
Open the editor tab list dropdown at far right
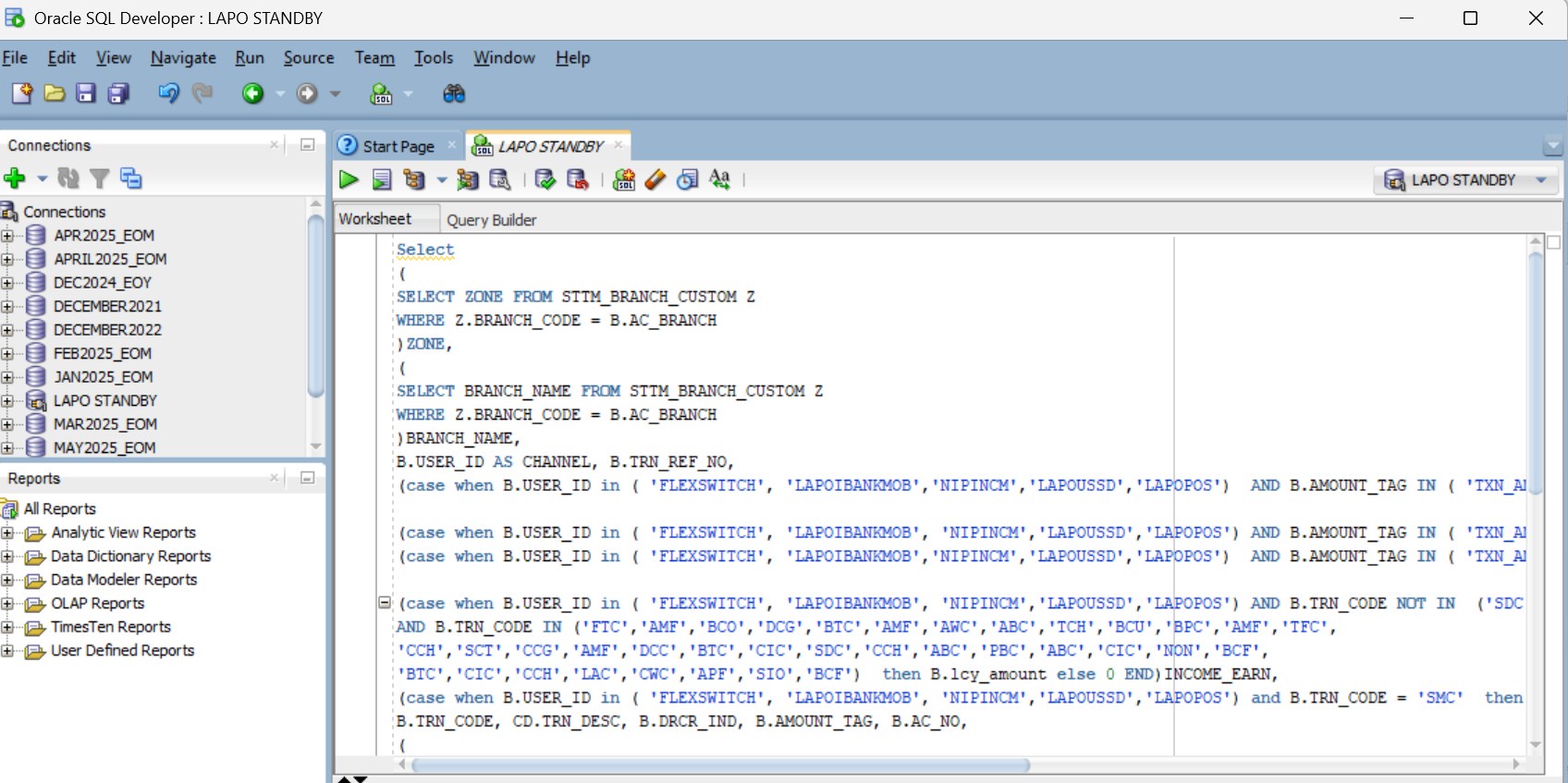point(1553,146)
